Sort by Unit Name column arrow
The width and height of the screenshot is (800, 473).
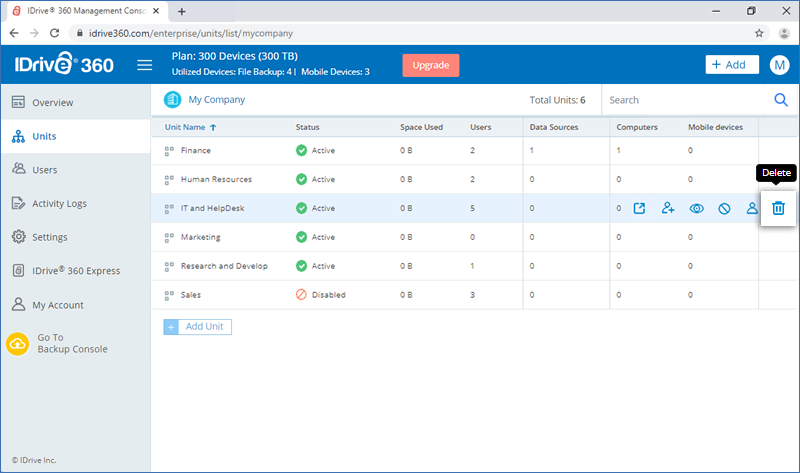[213, 128]
